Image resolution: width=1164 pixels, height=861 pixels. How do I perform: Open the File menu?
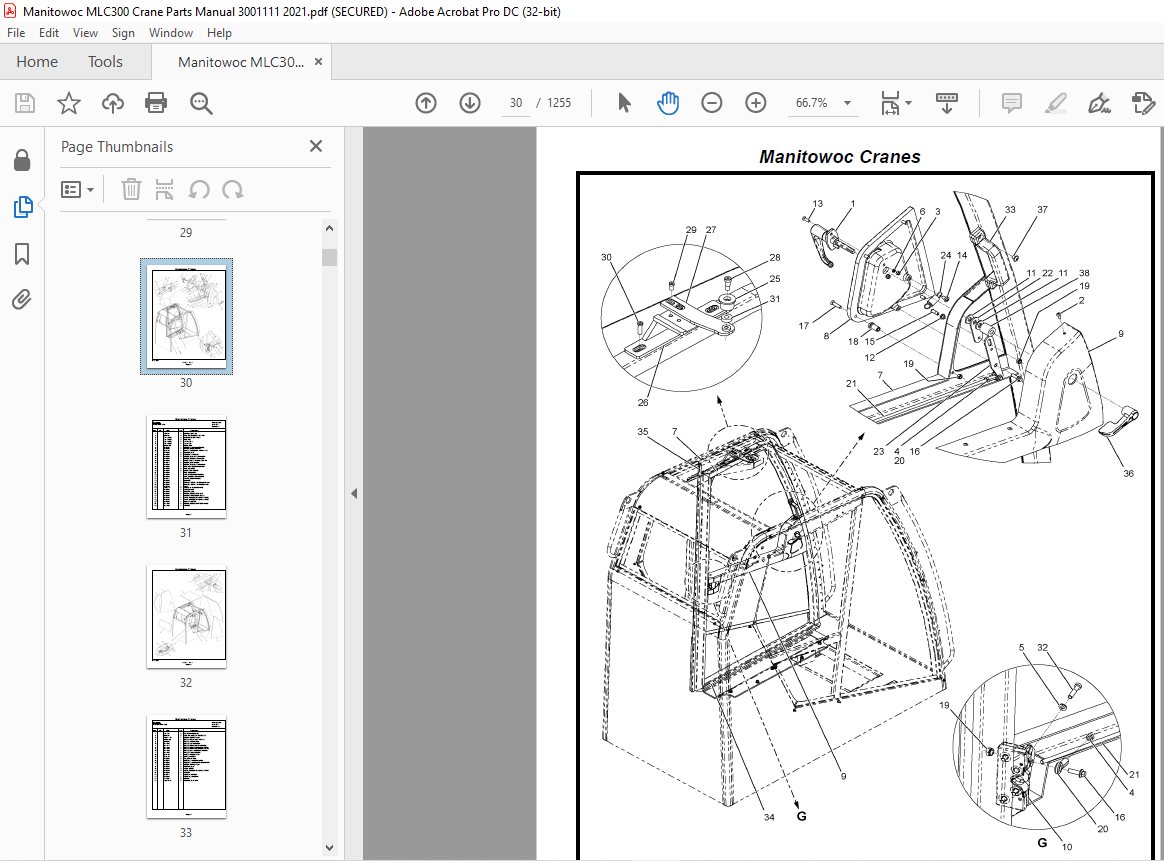16,33
